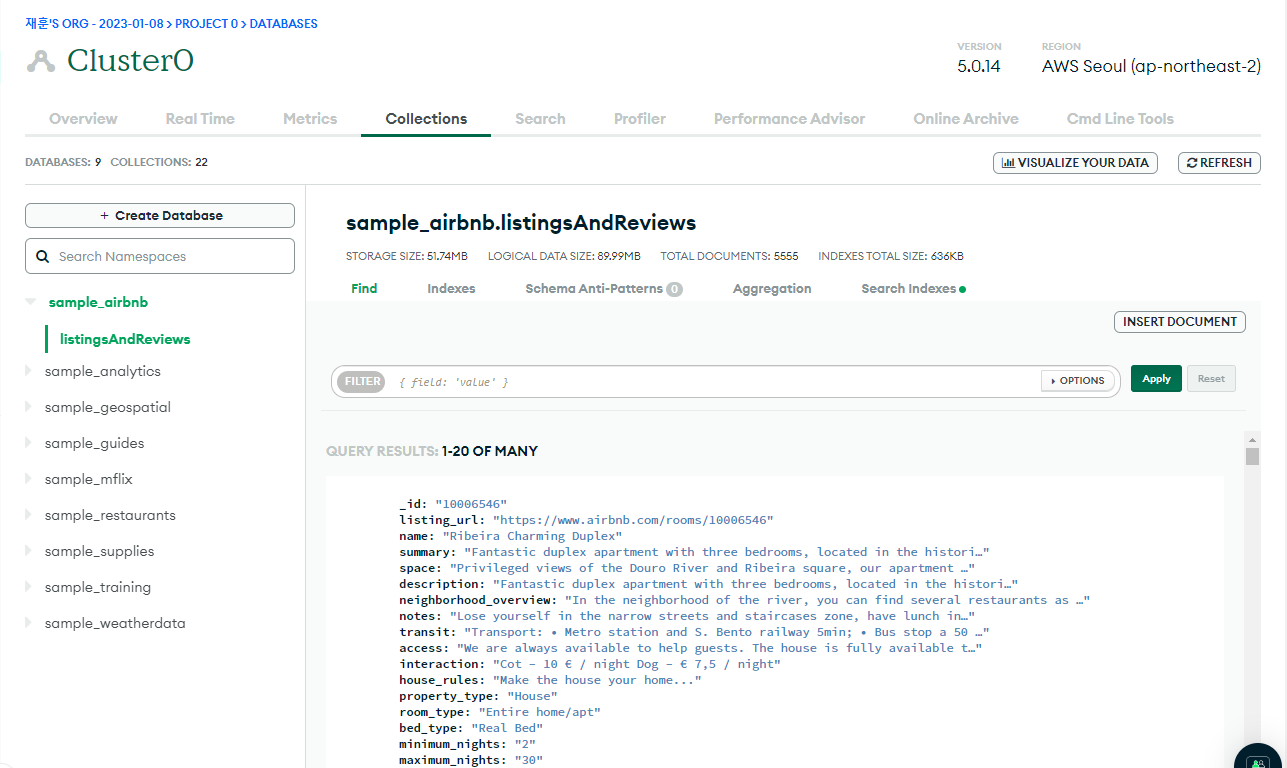Click the region "AWS Seoul (ap-northeast-2)"
This screenshot has width=1287, height=768.
pos(1151,67)
